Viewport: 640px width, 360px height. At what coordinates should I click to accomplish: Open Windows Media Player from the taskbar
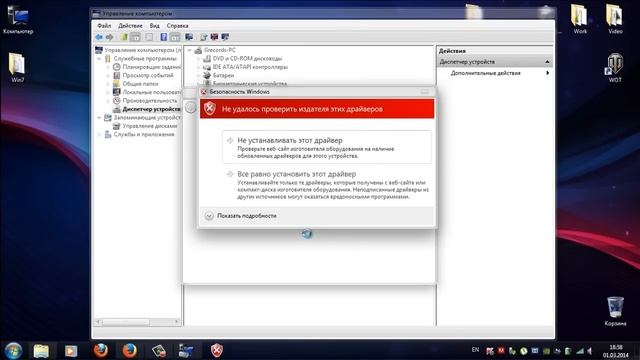click(71, 351)
